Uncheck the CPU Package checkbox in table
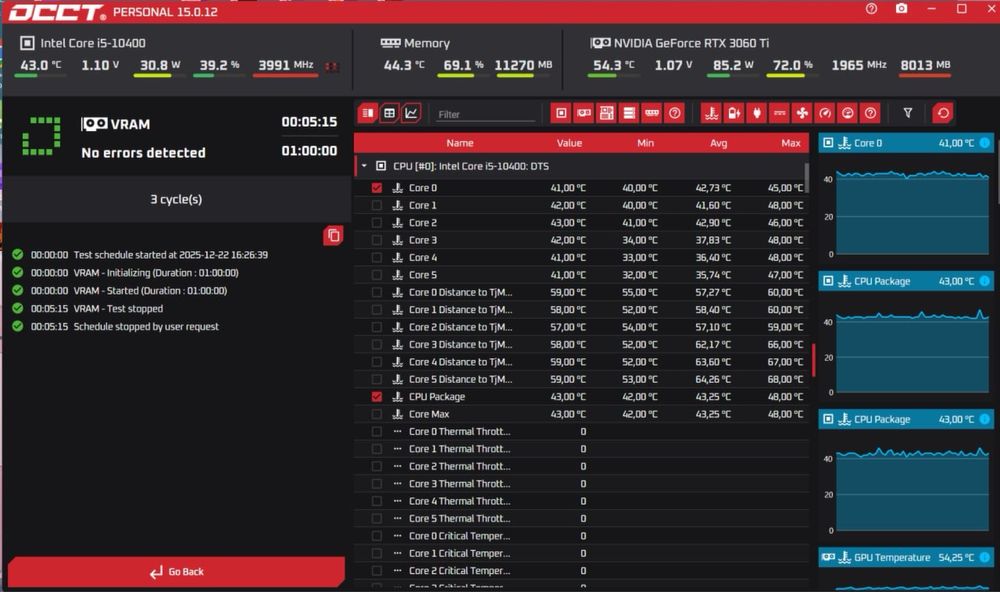 377,397
